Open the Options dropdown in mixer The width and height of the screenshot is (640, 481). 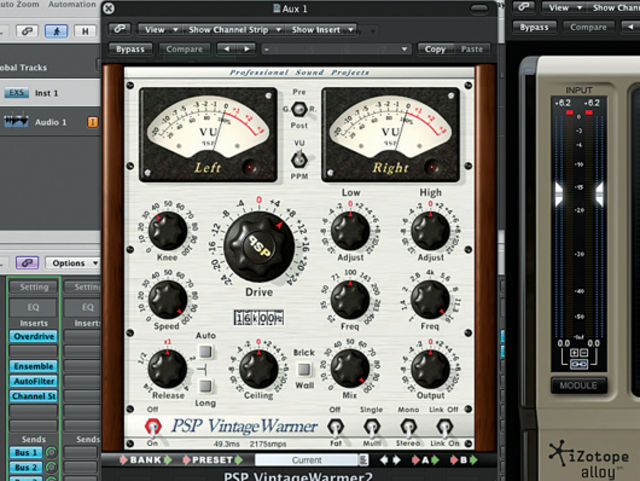pos(72,263)
